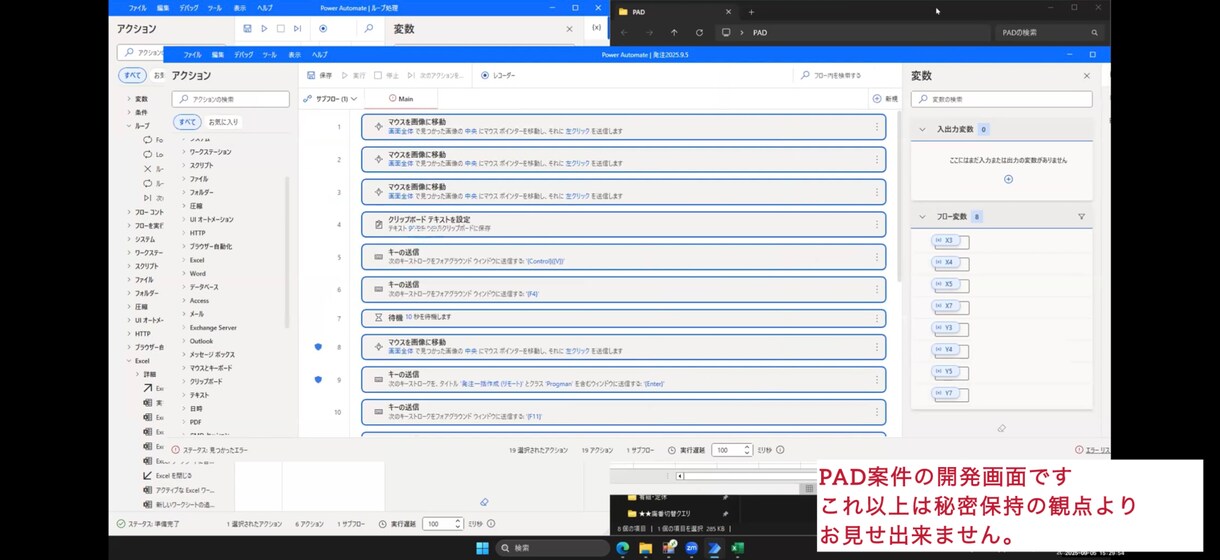Select step 6 キーの送信 F4 action
The image size is (1220, 560).
624,289
